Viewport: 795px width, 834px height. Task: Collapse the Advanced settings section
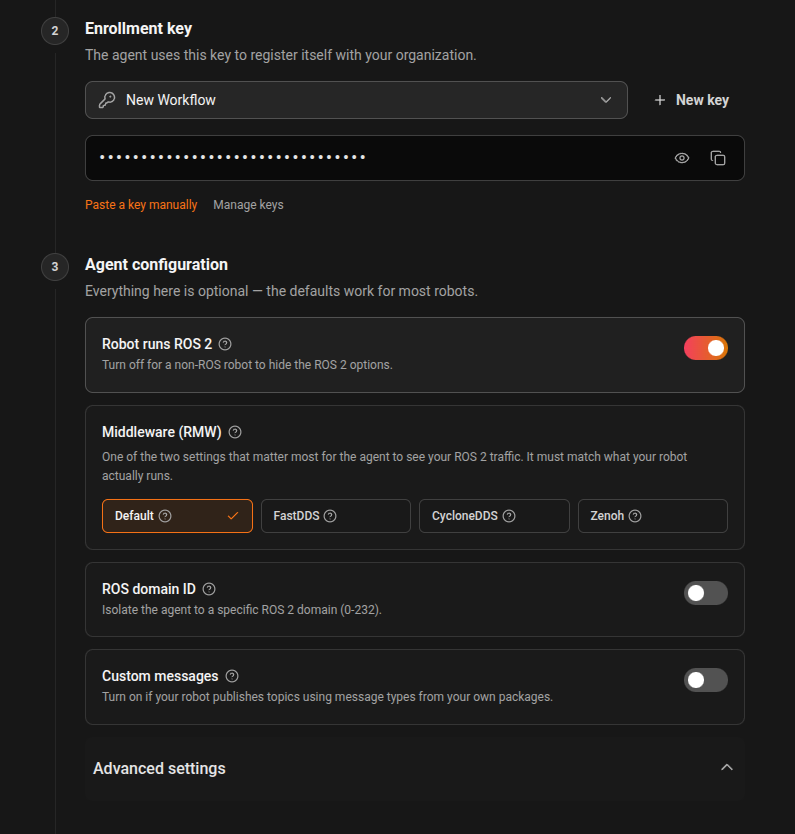tap(415, 768)
